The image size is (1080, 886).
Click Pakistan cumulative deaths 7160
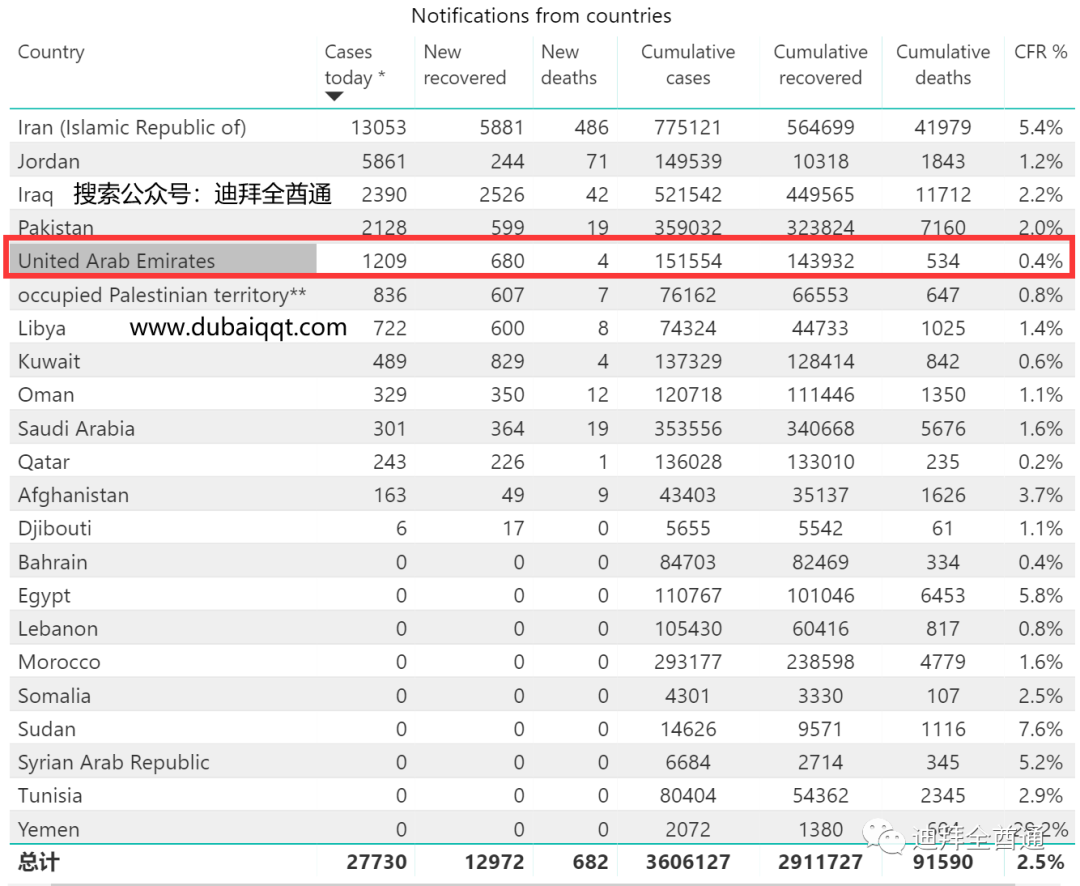tap(943, 227)
